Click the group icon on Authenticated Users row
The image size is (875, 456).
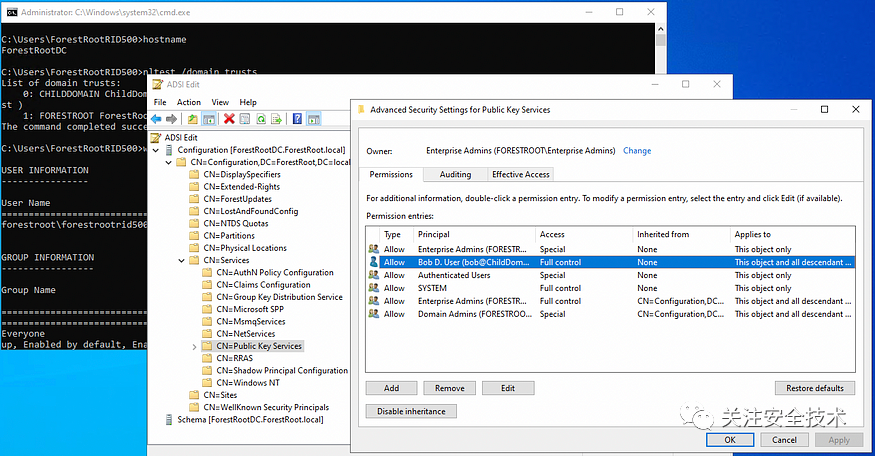[373, 275]
